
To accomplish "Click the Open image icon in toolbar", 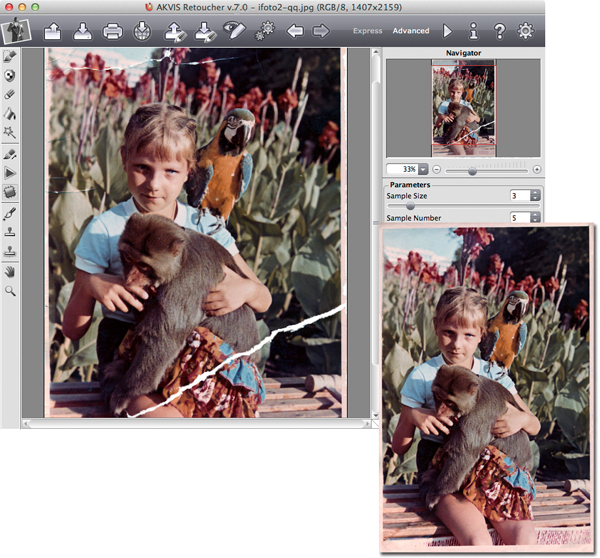I will tap(52, 31).
